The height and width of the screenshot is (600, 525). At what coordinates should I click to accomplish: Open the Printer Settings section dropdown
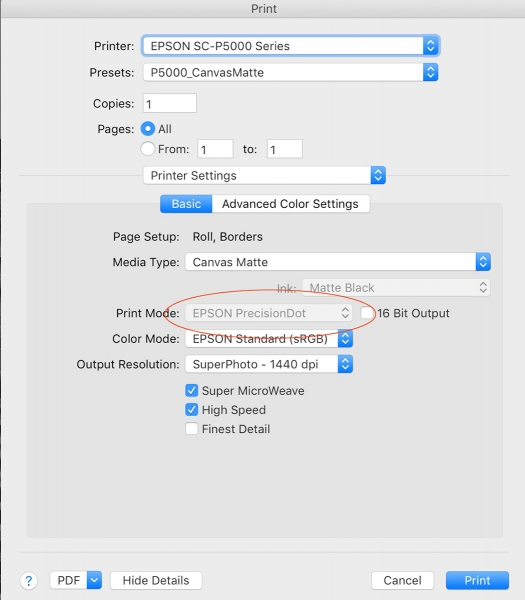pos(264,175)
